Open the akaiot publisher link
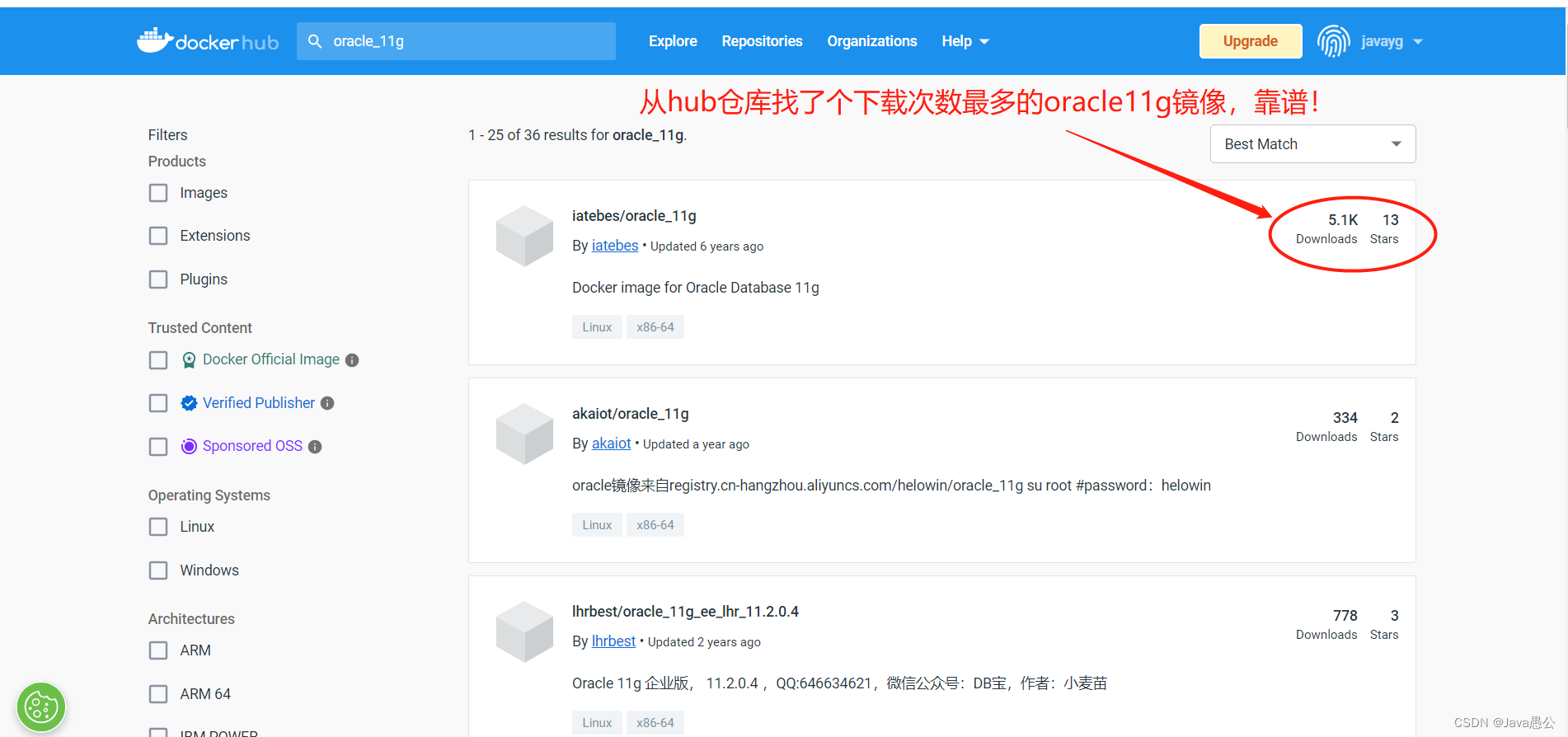 [611, 444]
